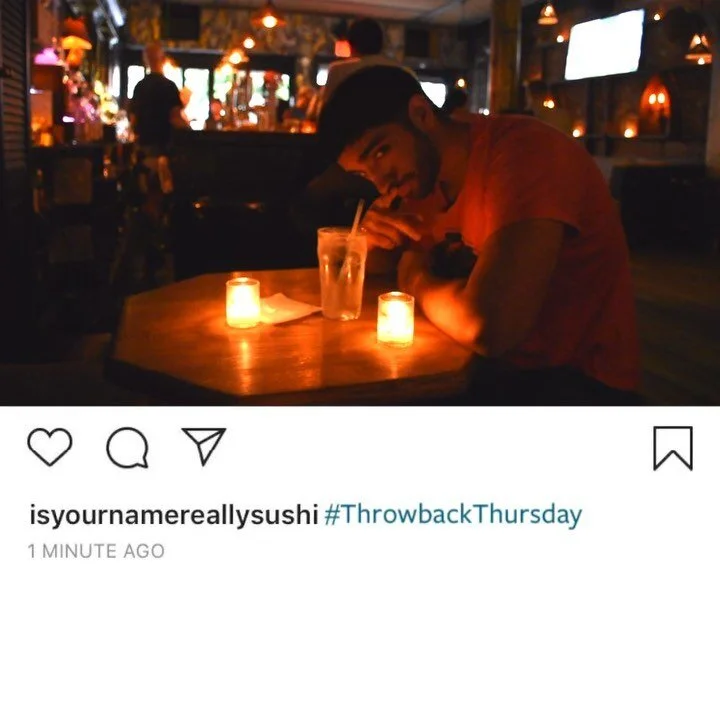Save the post with the bookmark icon
The image size is (720, 720).
click(673, 448)
